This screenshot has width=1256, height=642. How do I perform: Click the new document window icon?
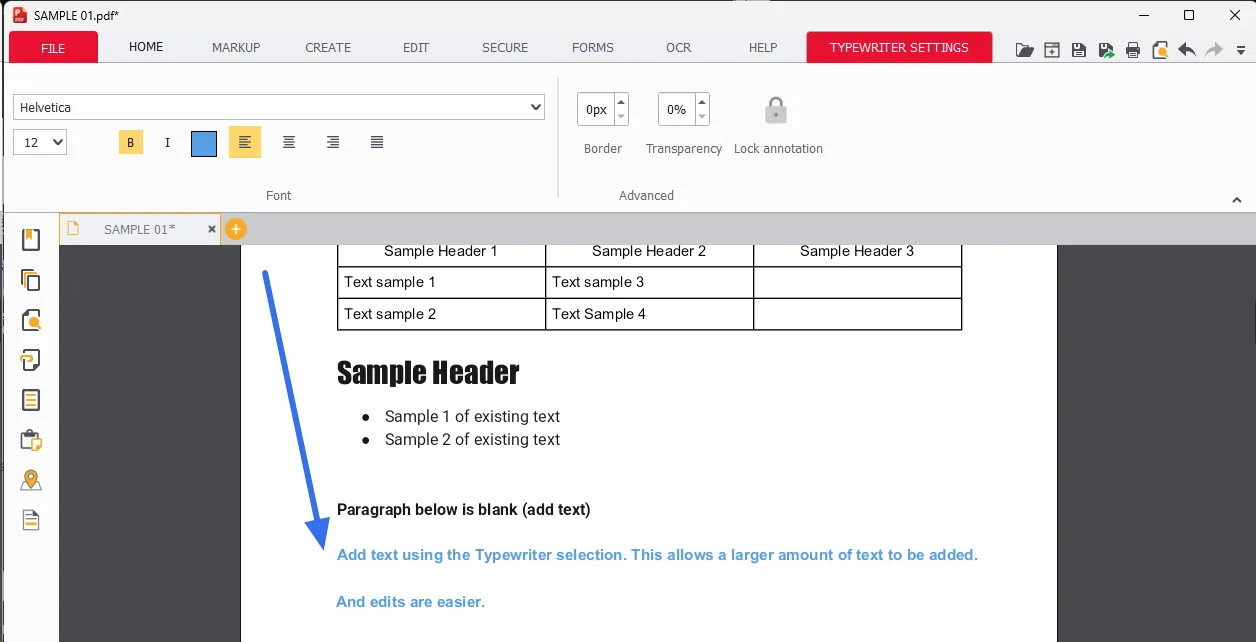pos(1052,50)
